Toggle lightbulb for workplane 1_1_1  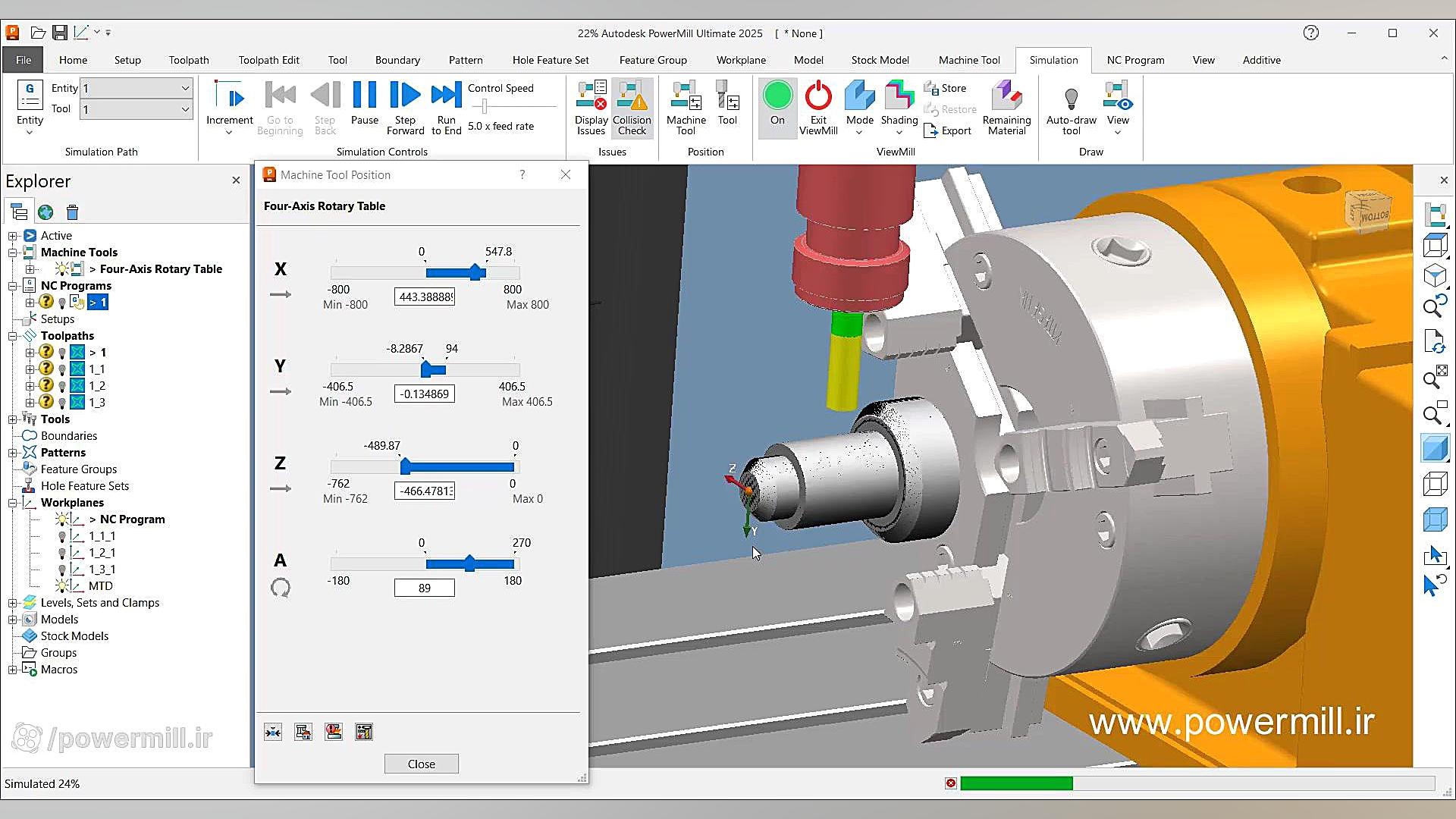pyautogui.click(x=62, y=536)
